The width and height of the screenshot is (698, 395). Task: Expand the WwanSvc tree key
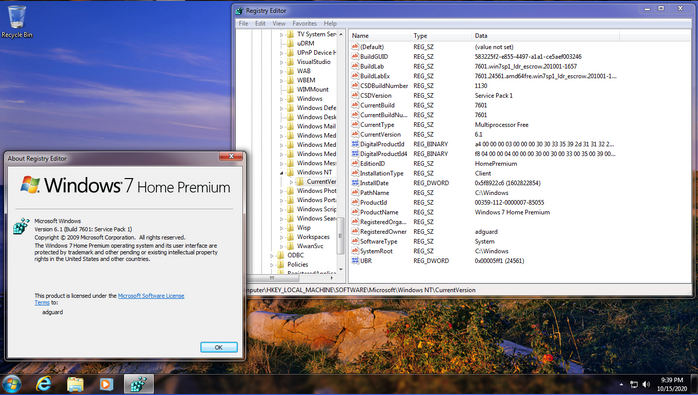point(281,246)
